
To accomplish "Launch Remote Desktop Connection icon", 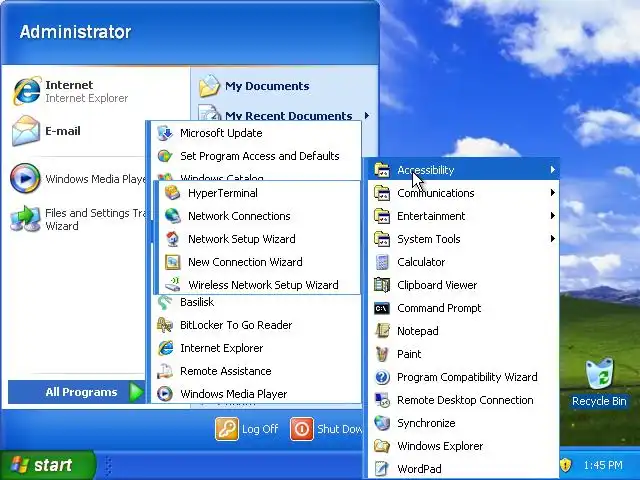I will click(382, 400).
